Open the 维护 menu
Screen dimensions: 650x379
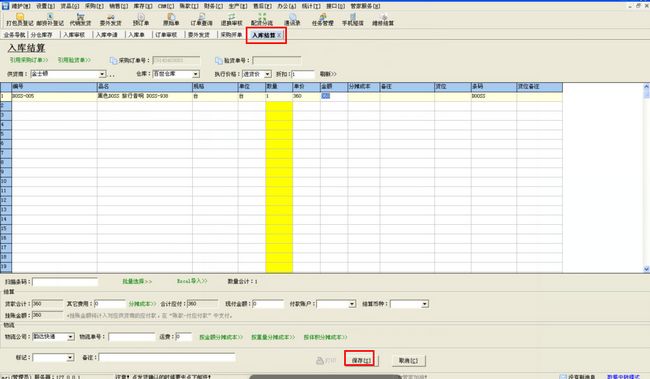(20, 6)
